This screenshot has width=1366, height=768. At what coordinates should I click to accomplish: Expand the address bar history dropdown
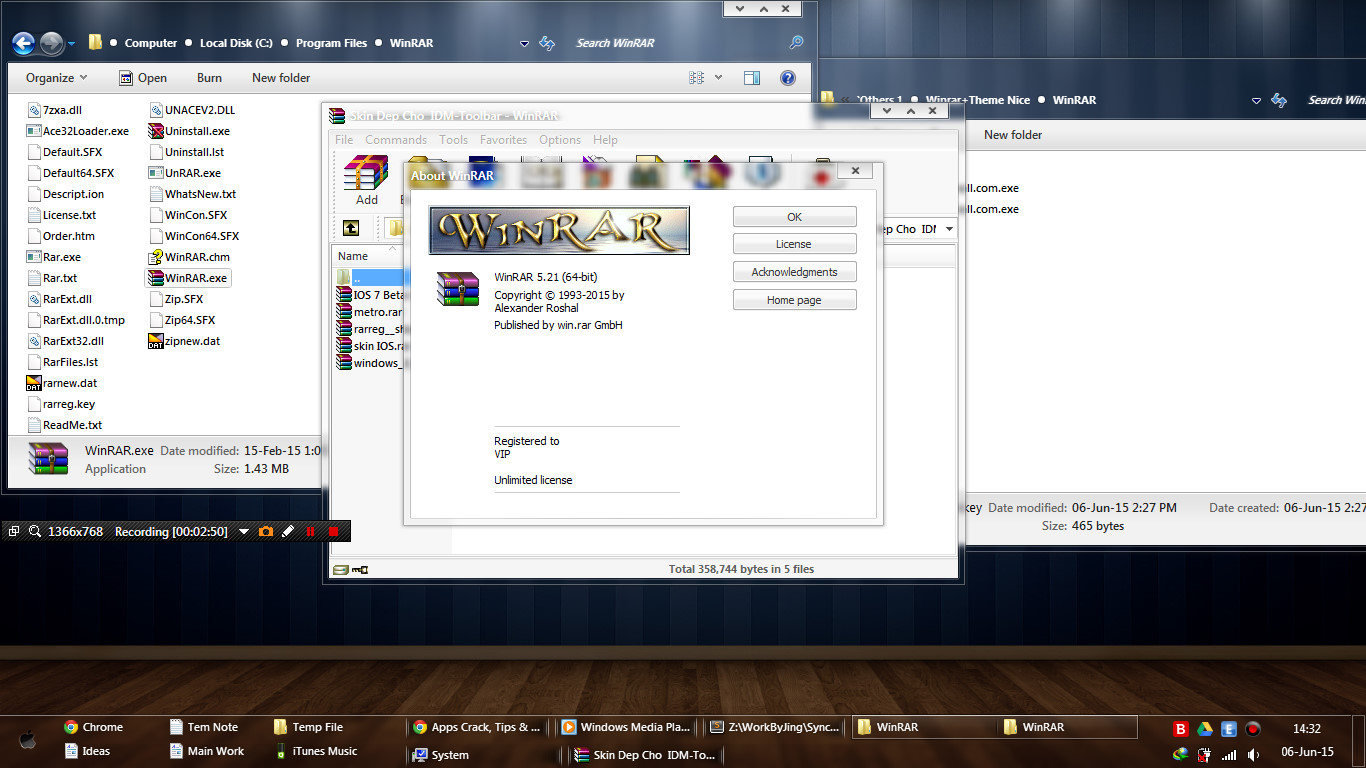pyautogui.click(x=525, y=44)
